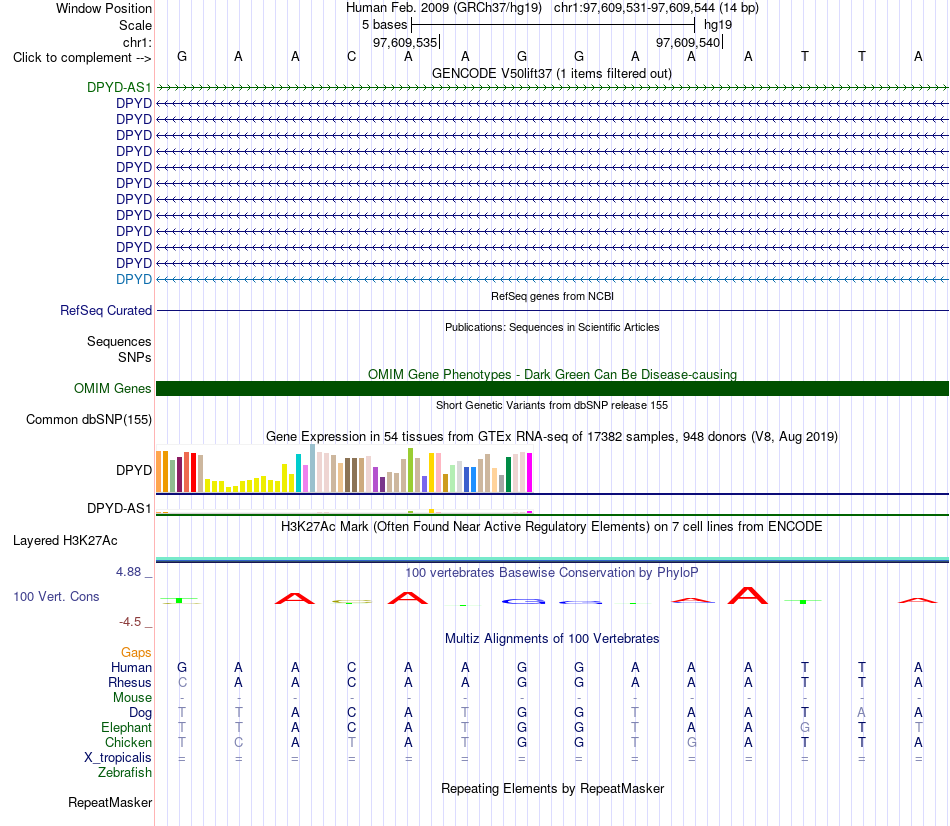Click the first G in base sequence row
Screen dimensions: 950x826
coord(182,56)
